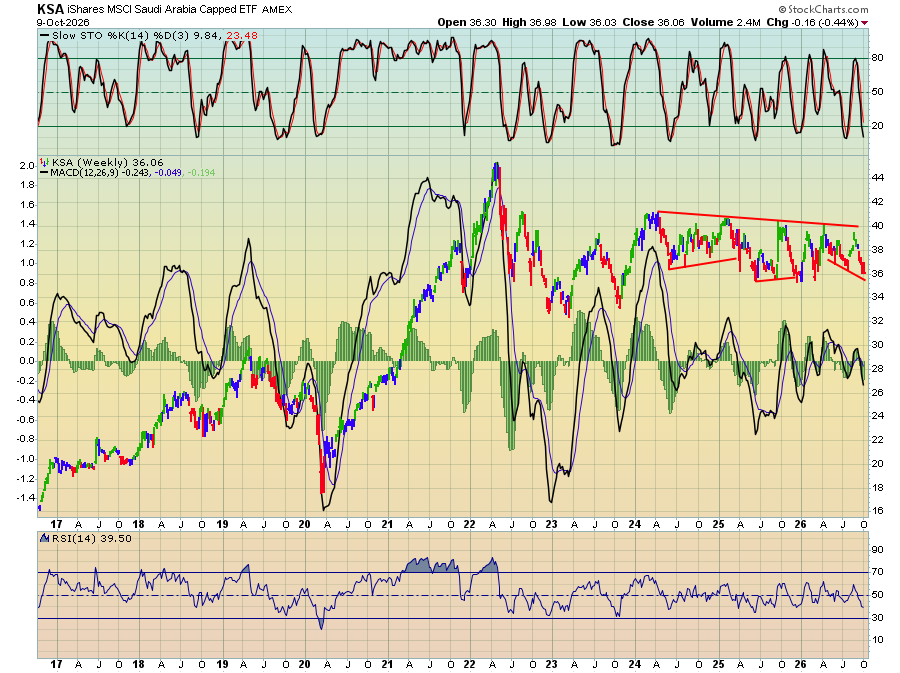Click the upper red descending trendline

click(x=758, y=219)
